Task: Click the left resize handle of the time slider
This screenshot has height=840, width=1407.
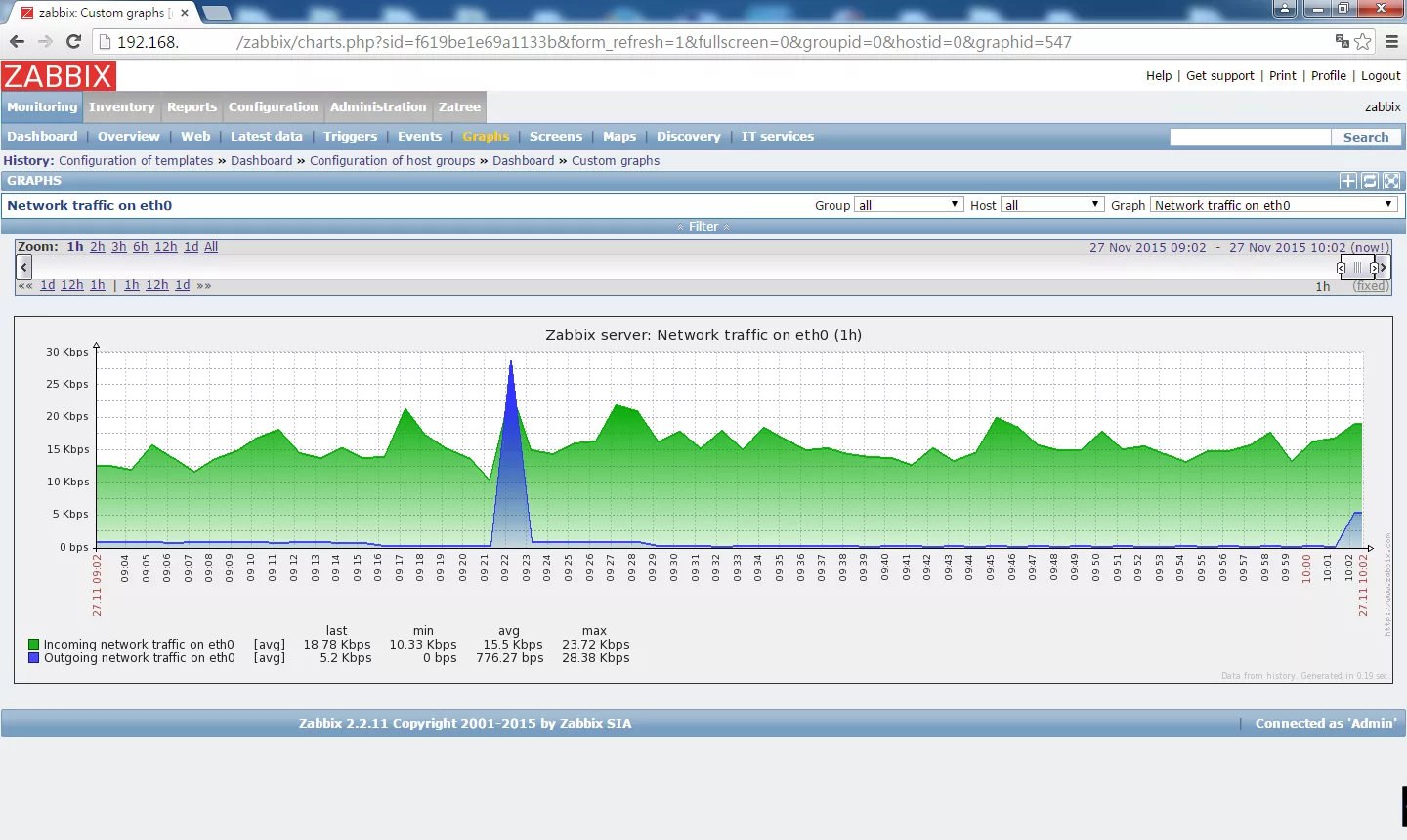Action: pyautogui.click(x=1341, y=268)
